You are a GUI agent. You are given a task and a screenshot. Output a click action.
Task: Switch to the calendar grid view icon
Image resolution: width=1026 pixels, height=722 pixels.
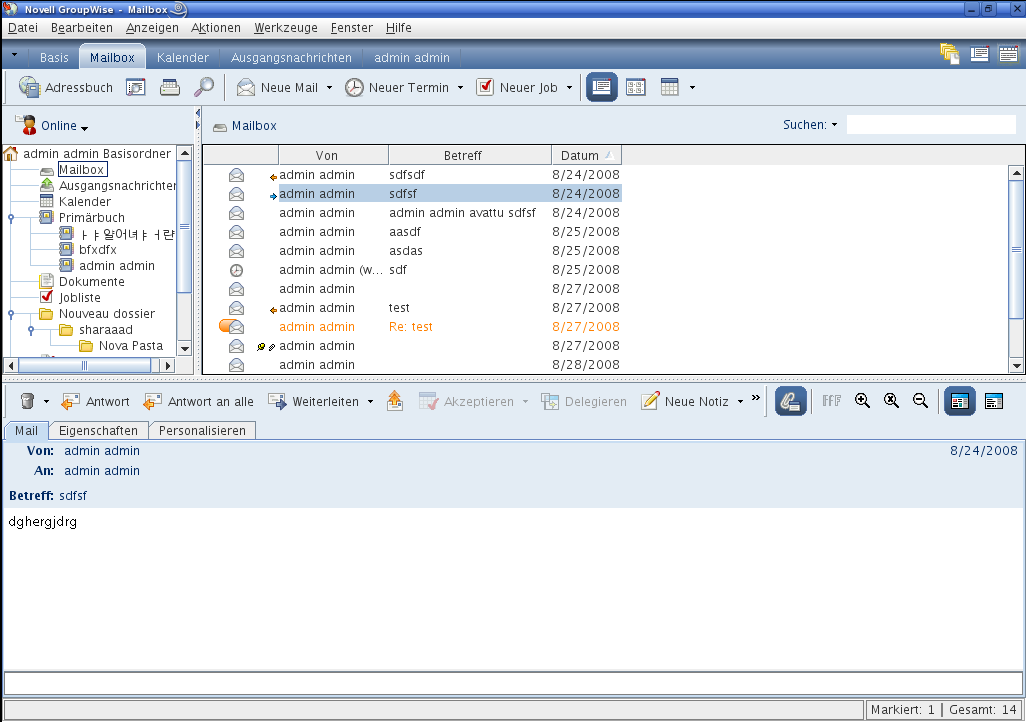pos(669,87)
